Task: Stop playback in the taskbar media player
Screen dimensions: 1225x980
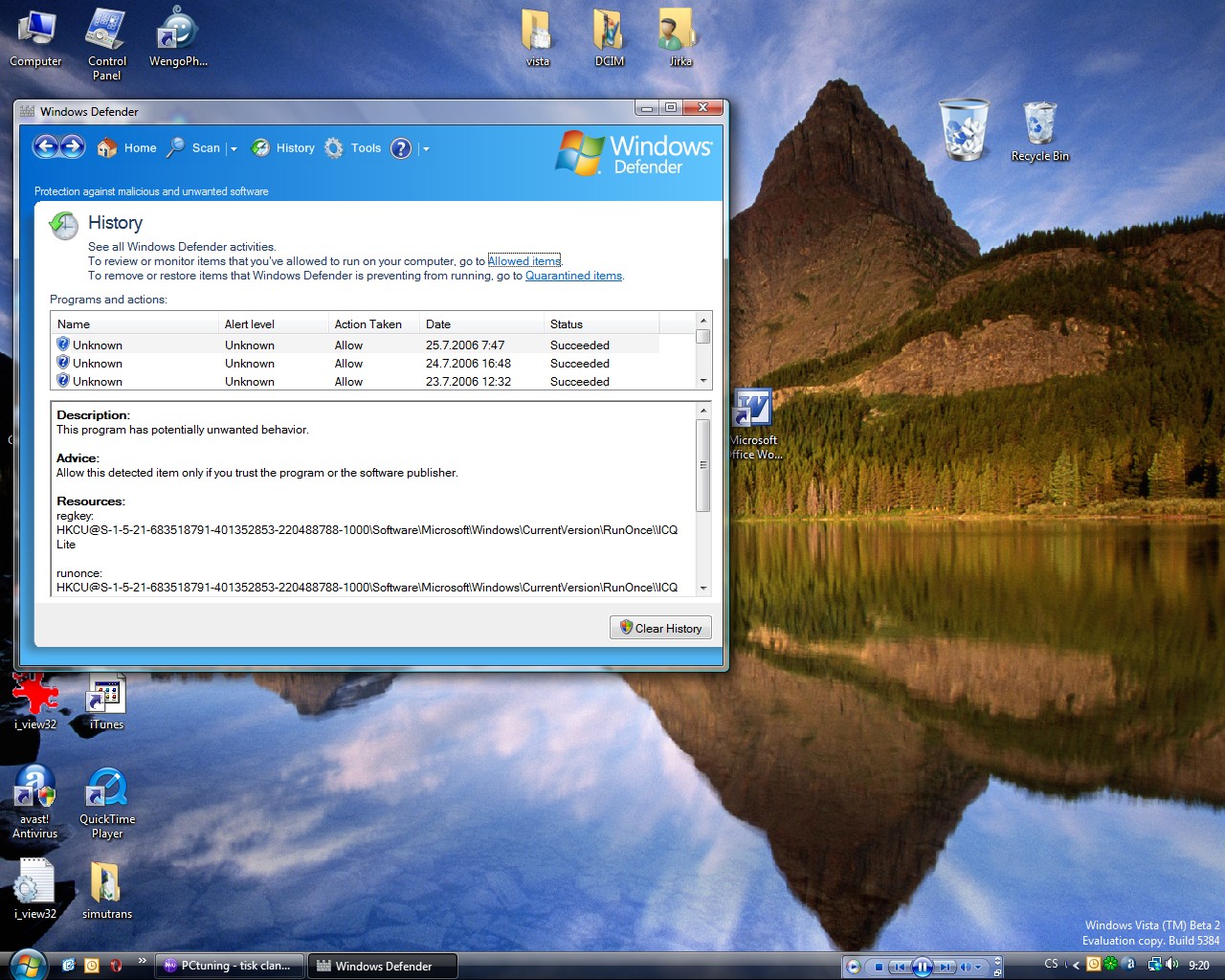Action: click(x=879, y=967)
